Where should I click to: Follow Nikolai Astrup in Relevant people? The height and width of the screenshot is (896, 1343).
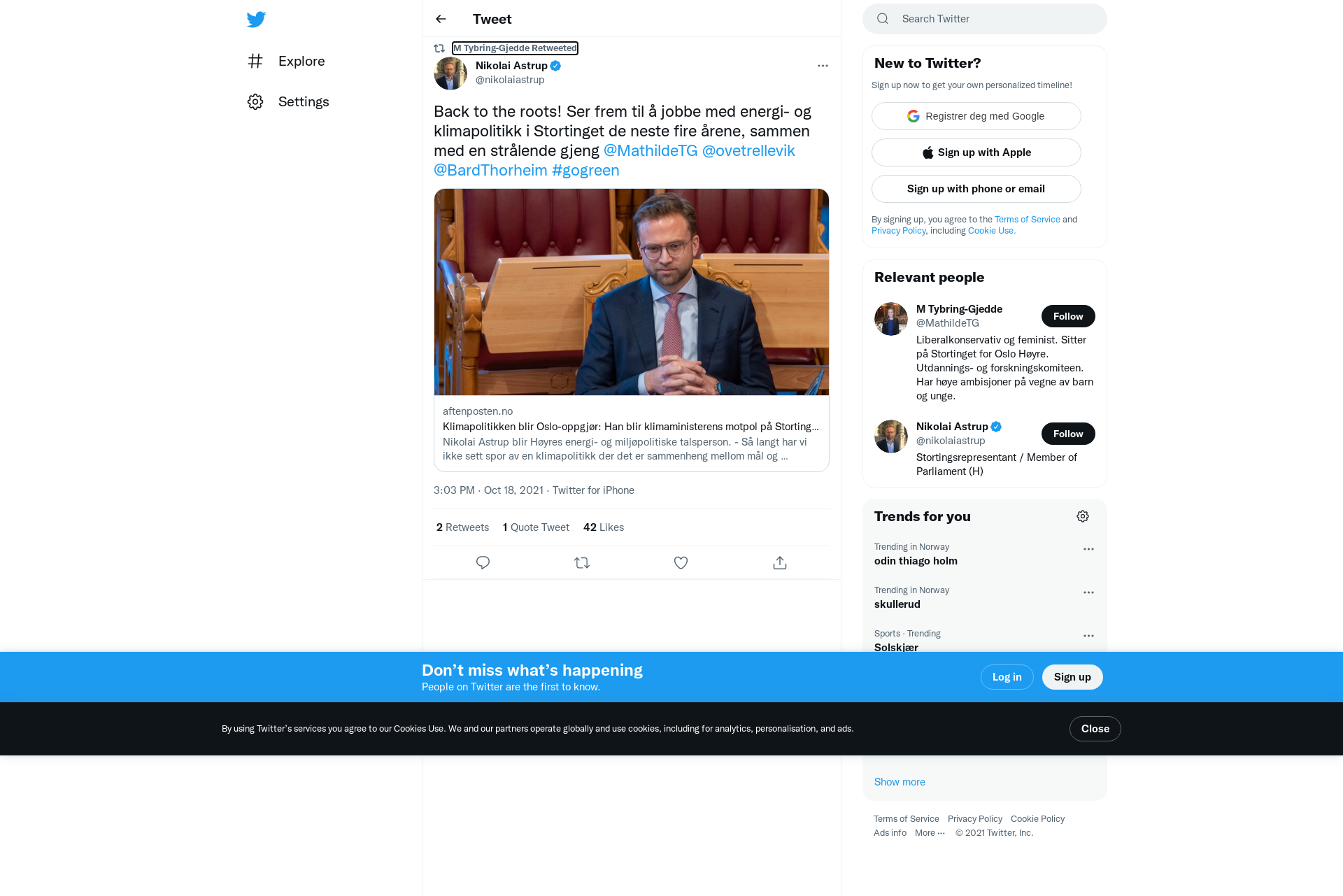(x=1068, y=434)
